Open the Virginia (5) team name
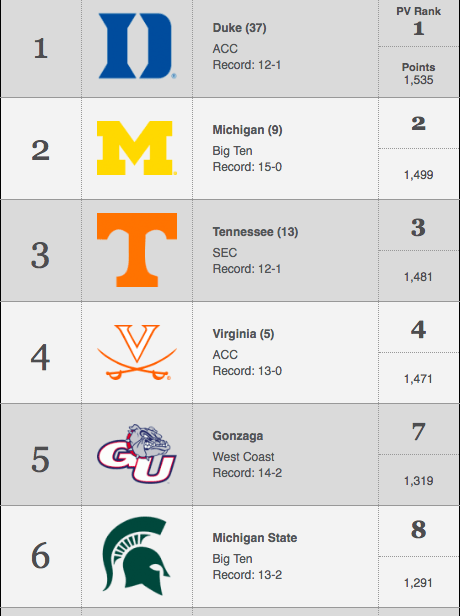The height and width of the screenshot is (616, 463). pos(243,334)
